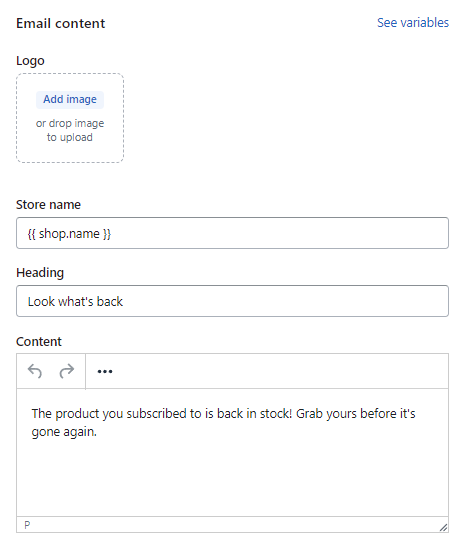Select the dashed Logo upload drop zone

tap(70, 118)
